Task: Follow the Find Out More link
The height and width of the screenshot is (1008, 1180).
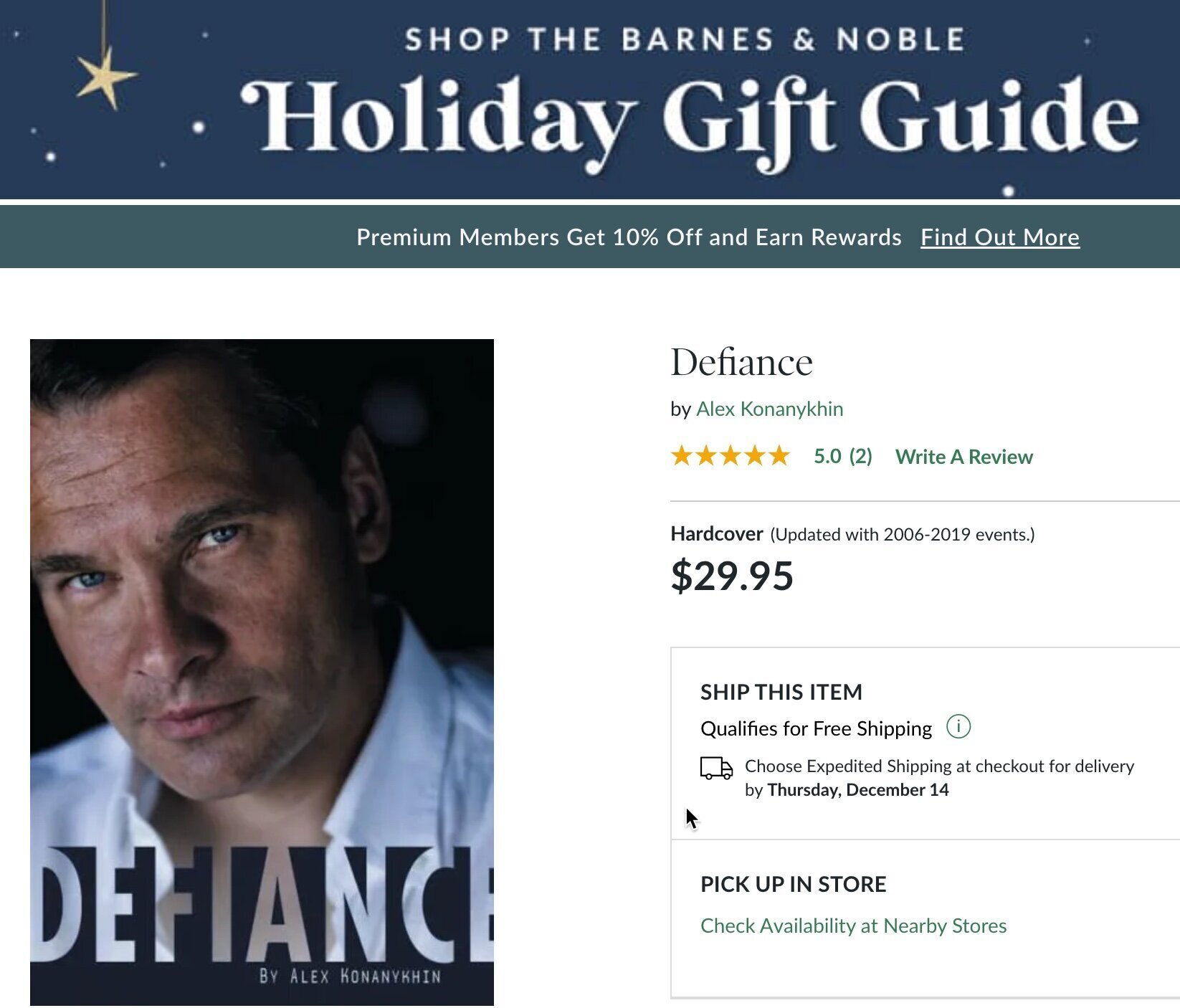Action: (x=999, y=237)
